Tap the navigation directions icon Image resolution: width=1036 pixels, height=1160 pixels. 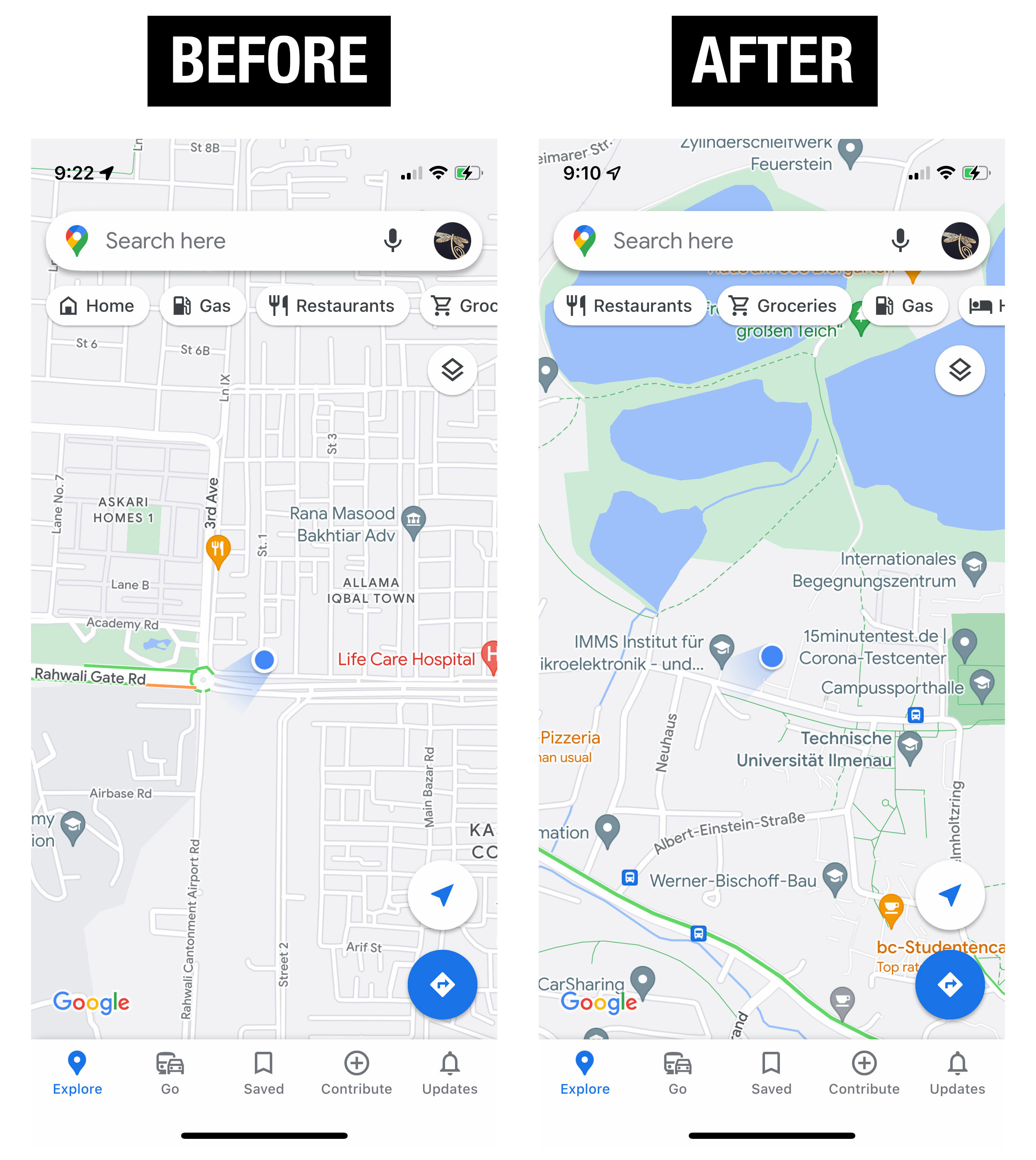pos(440,984)
